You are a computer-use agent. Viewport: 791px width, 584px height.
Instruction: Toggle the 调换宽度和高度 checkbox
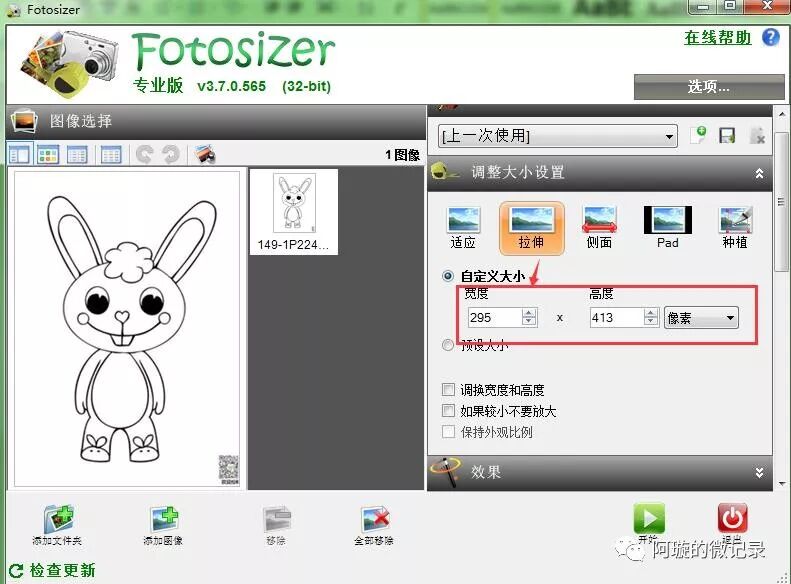(x=448, y=389)
